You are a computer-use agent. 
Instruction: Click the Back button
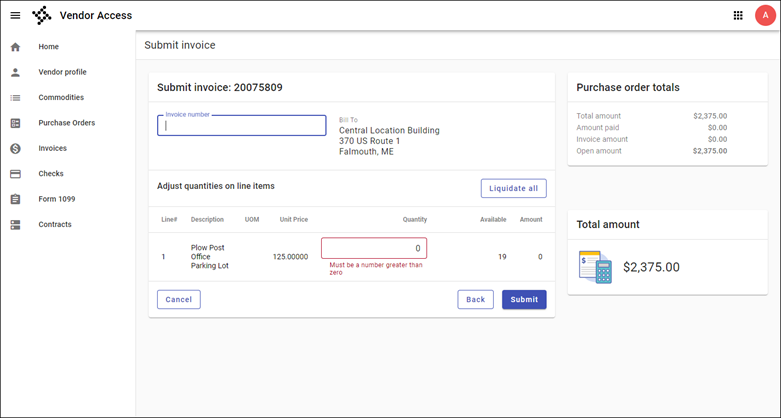(475, 300)
